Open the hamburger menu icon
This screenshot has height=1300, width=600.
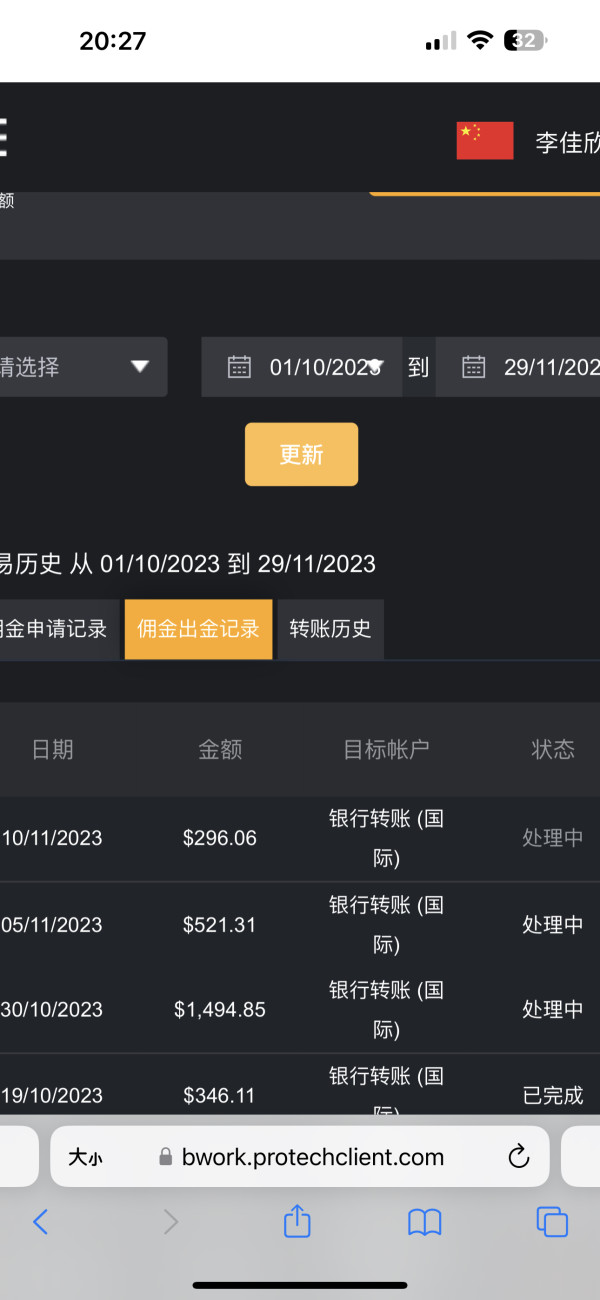pos(4,138)
